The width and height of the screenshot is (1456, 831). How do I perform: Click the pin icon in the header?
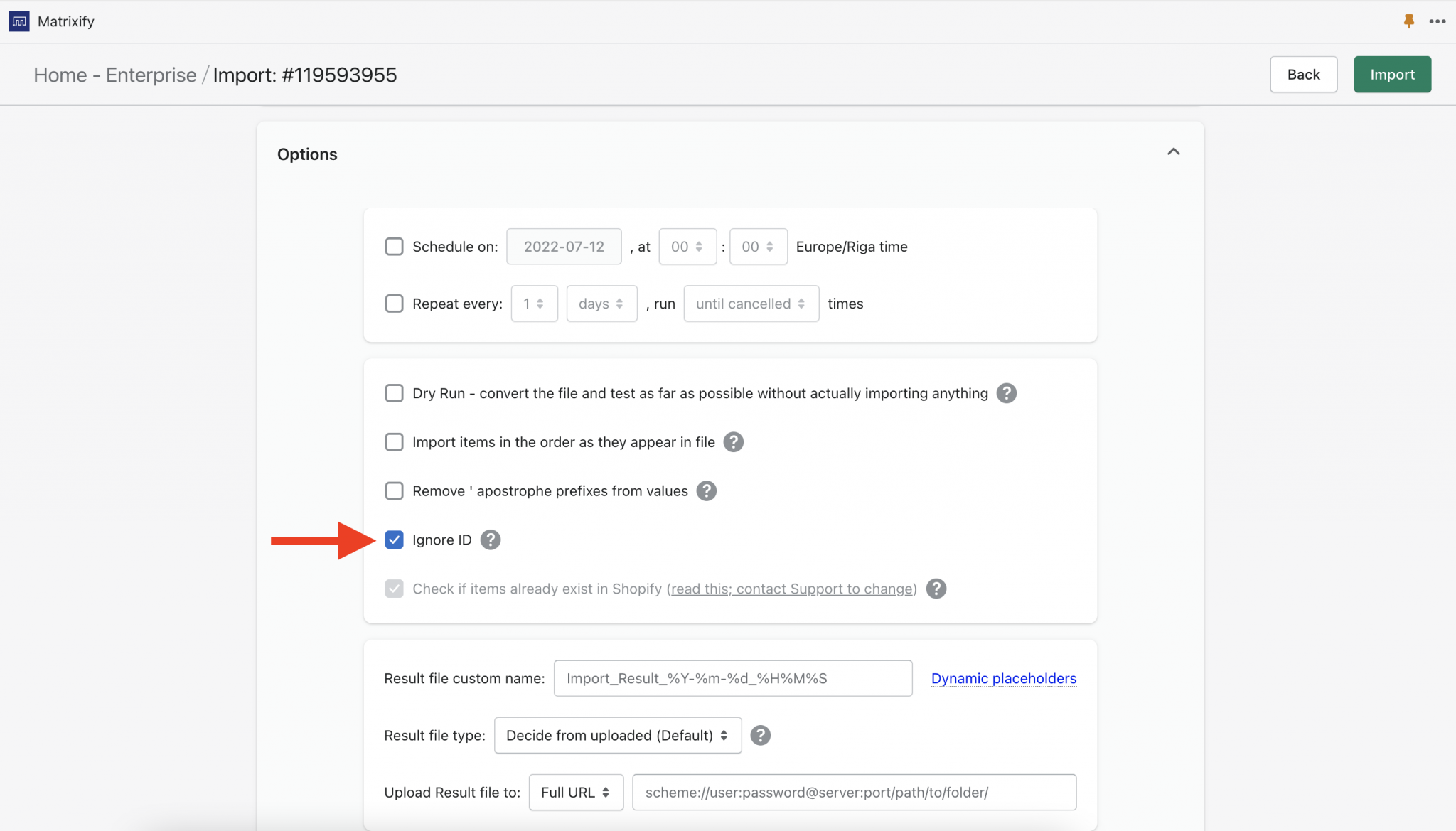point(1408,21)
